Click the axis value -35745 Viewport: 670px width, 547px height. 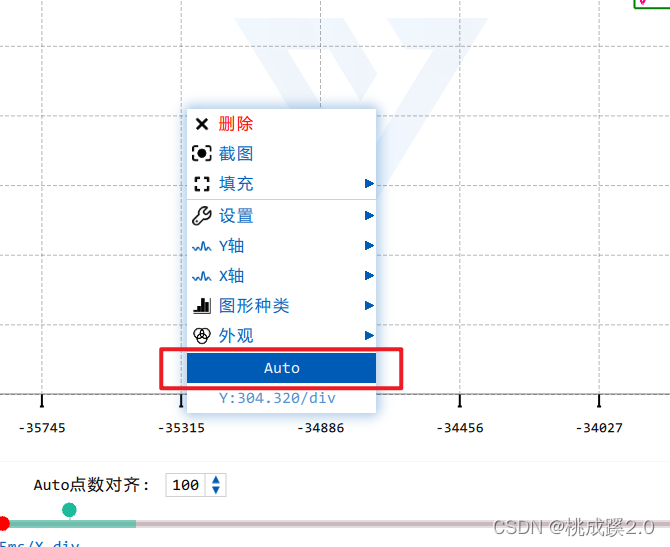point(42,428)
